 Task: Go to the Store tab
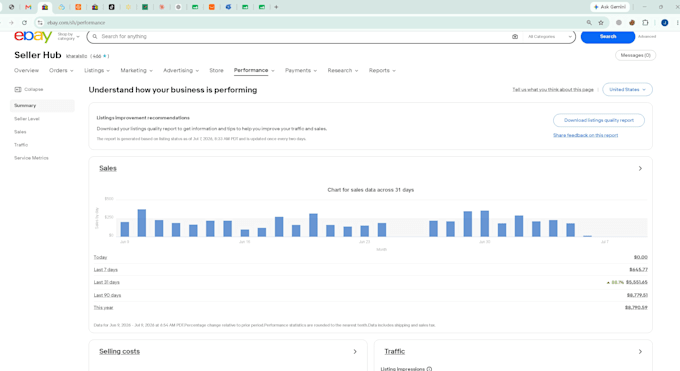(x=216, y=70)
